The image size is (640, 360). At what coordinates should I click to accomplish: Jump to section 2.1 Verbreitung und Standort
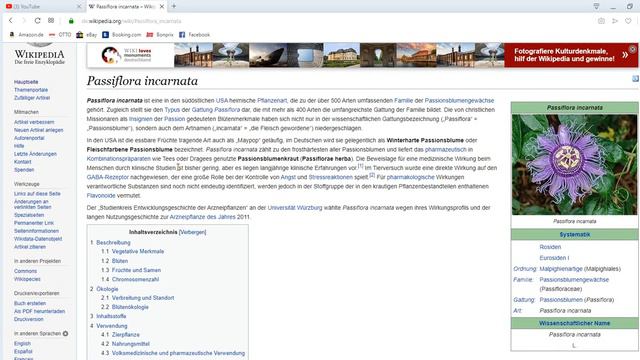pyautogui.click(x=143, y=298)
